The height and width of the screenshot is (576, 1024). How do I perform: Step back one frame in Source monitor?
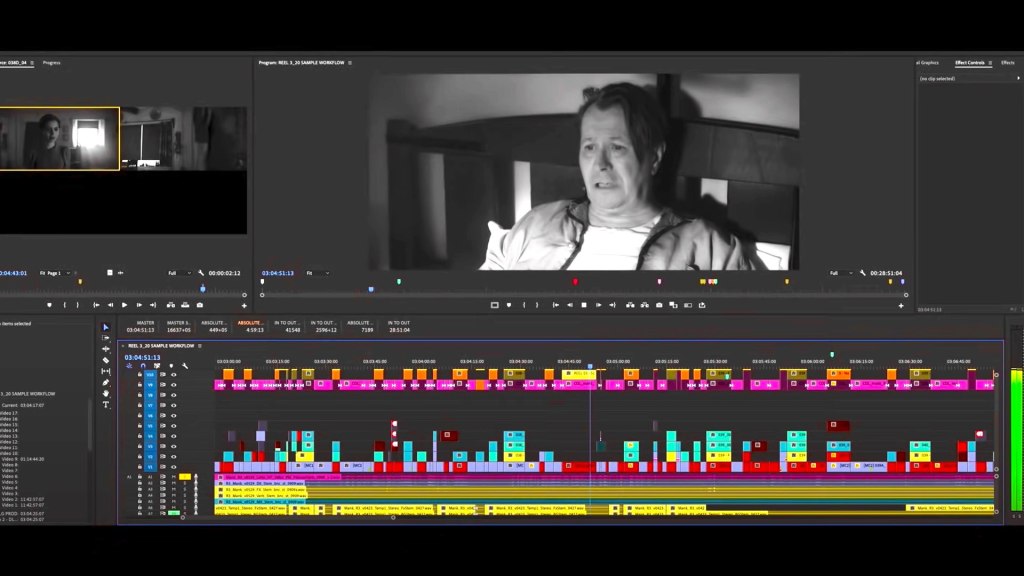[x=110, y=305]
